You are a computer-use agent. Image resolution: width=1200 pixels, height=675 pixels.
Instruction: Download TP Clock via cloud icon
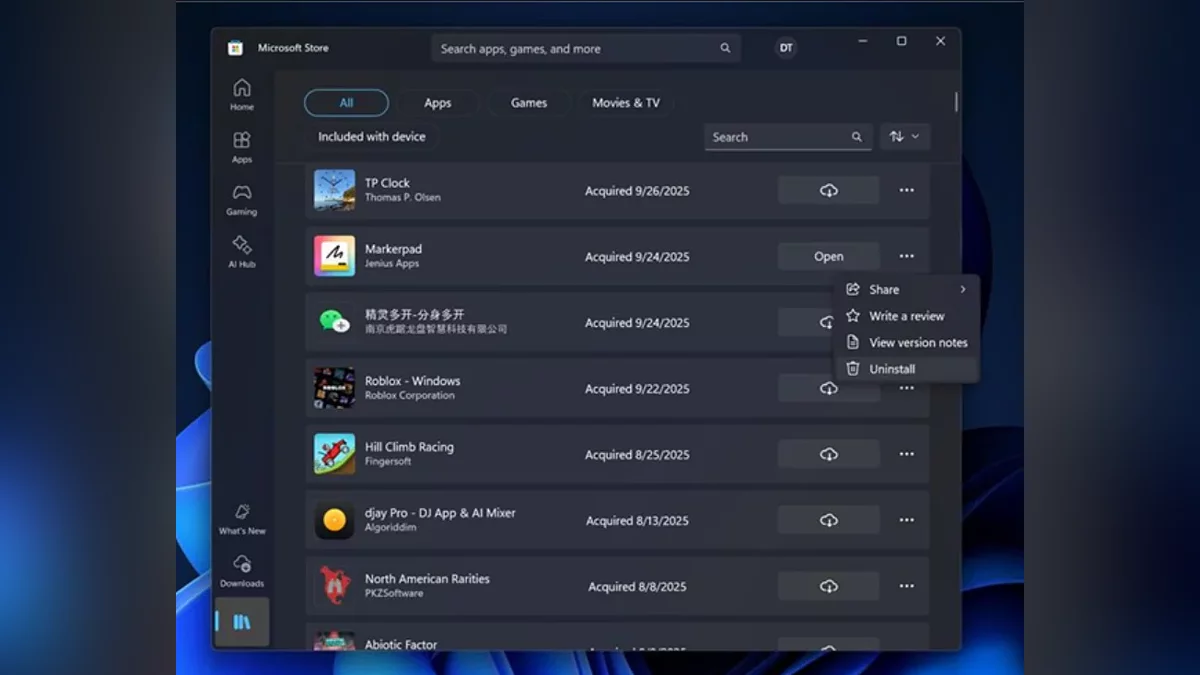pyautogui.click(x=828, y=190)
